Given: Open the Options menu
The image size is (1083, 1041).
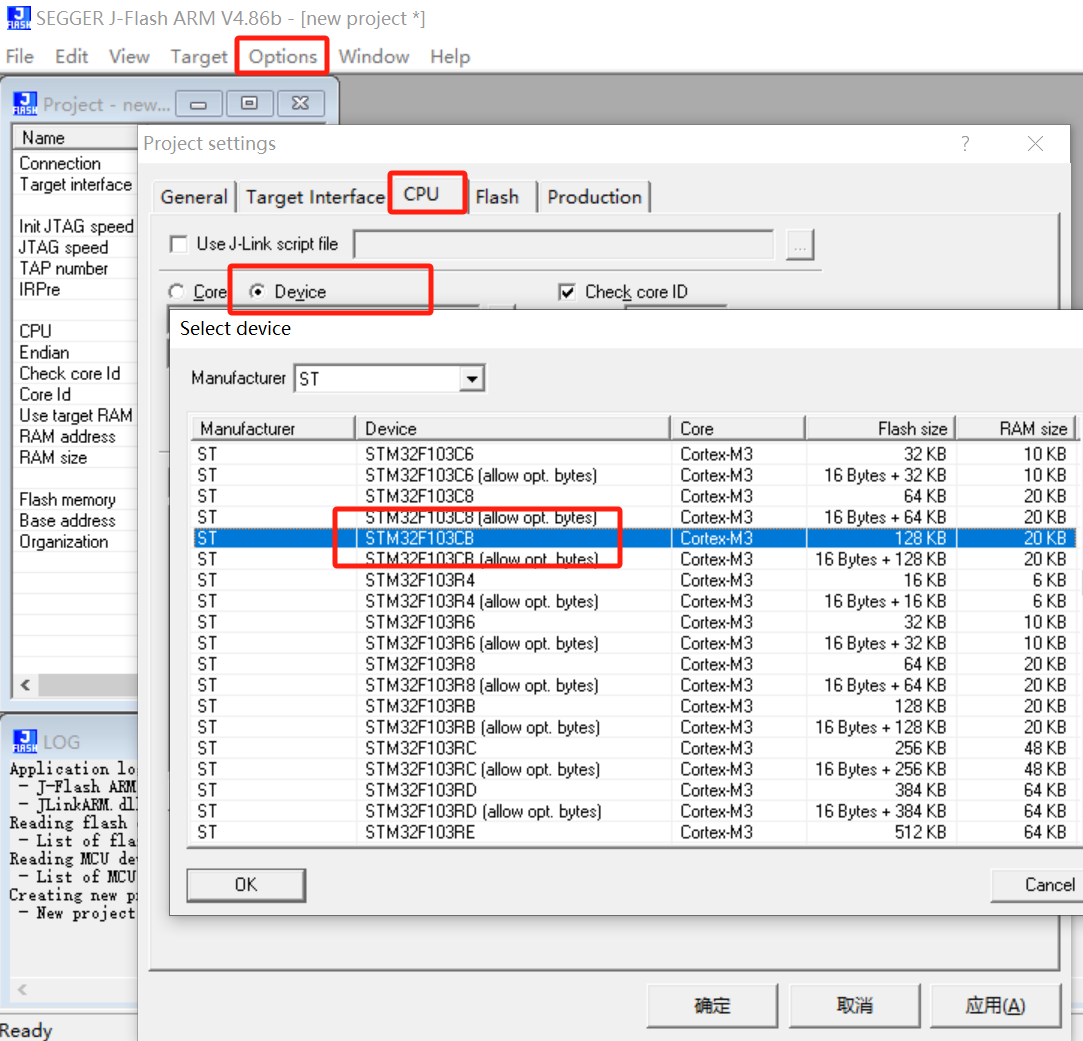Looking at the screenshot, I should (x=282, y=56).
